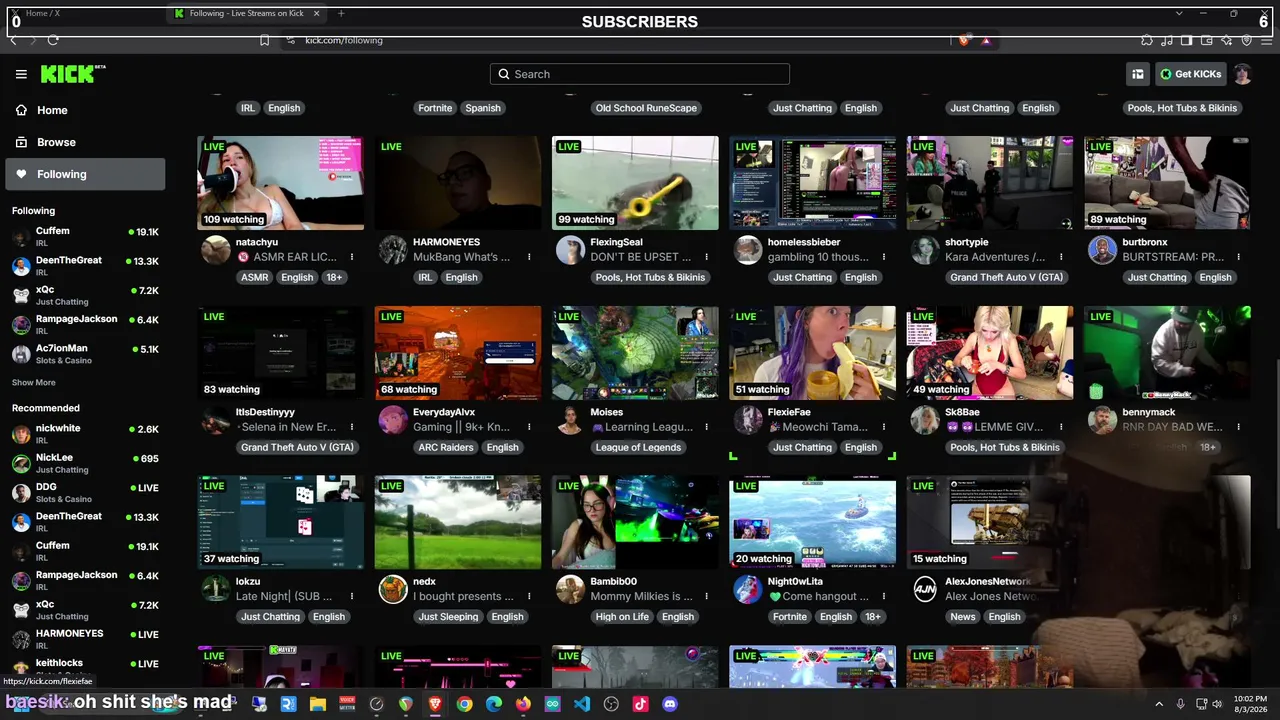Click the nedx channel avatar

tap(393, 589)
